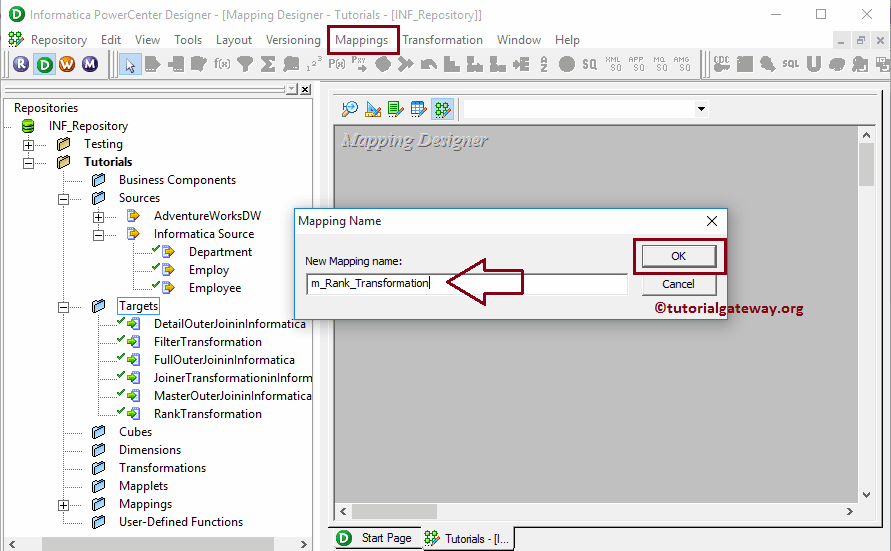The height and width of the screenshot is (551, 891).
Task: Select the arrow pointer tool
Action: [130, 65]
